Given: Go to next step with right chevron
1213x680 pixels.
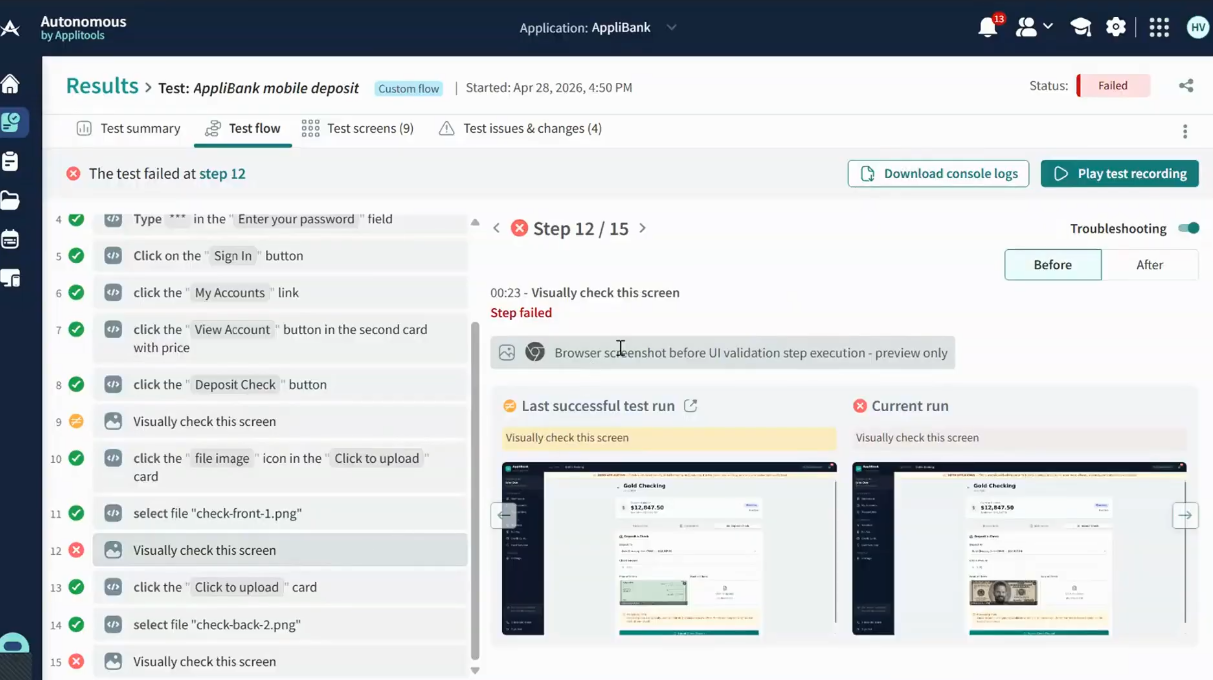Looking at the screenshot, I should [643, 228].
